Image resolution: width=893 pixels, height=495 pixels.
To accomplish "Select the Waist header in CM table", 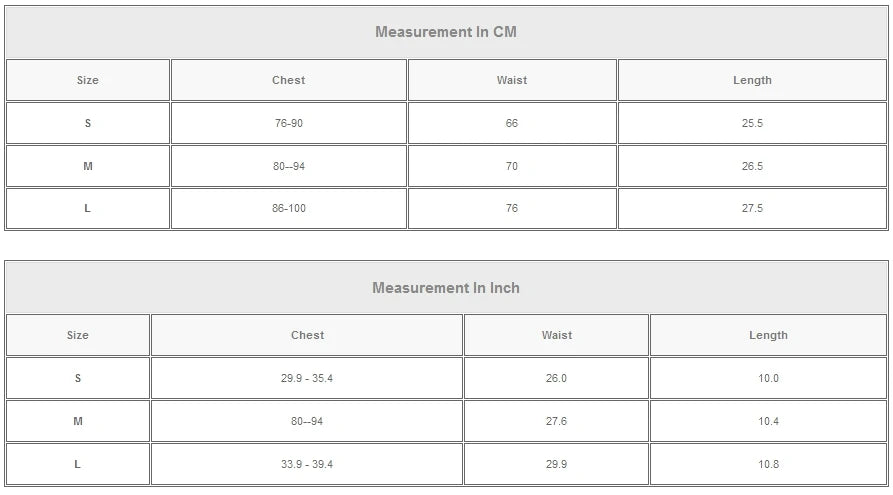I will 511,80.
